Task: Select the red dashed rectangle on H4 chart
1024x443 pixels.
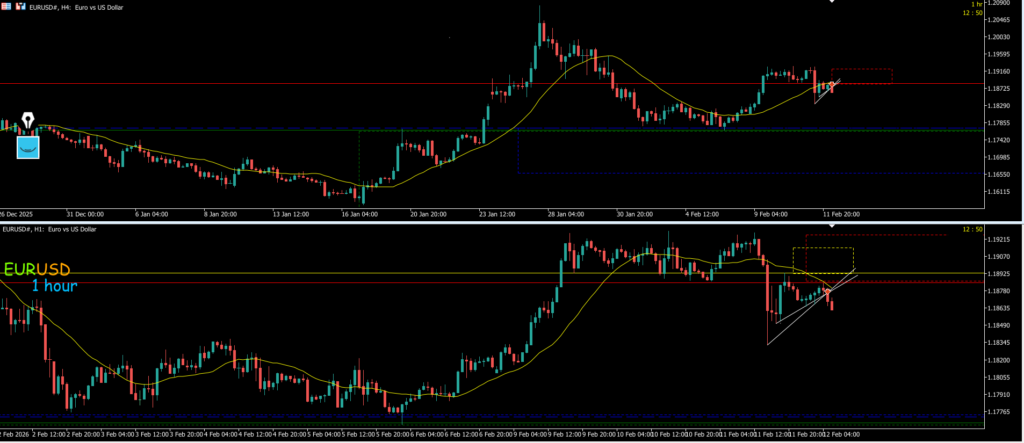Action: click(861, 70)
